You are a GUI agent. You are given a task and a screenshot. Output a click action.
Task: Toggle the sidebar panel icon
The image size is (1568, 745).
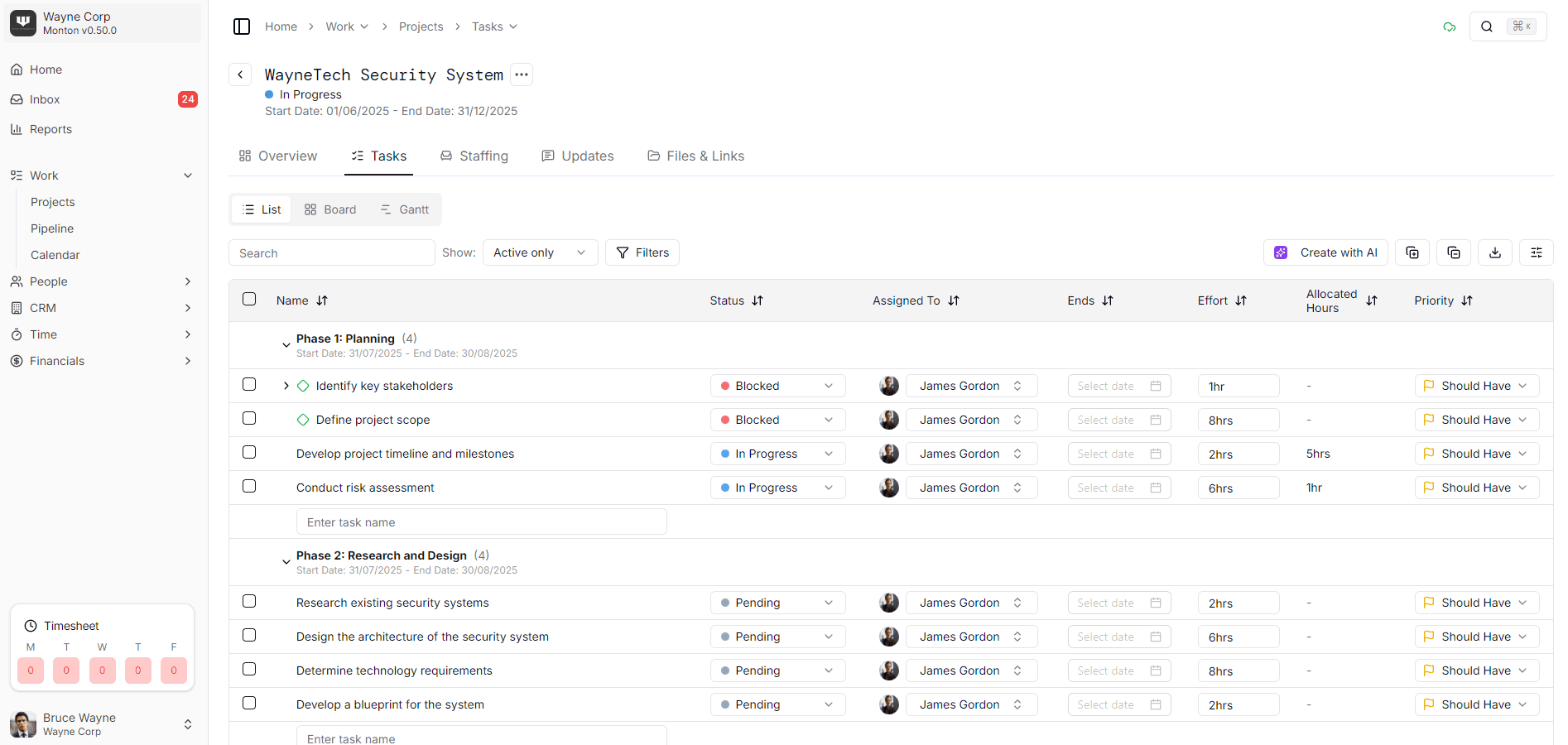tap(242, 26)
